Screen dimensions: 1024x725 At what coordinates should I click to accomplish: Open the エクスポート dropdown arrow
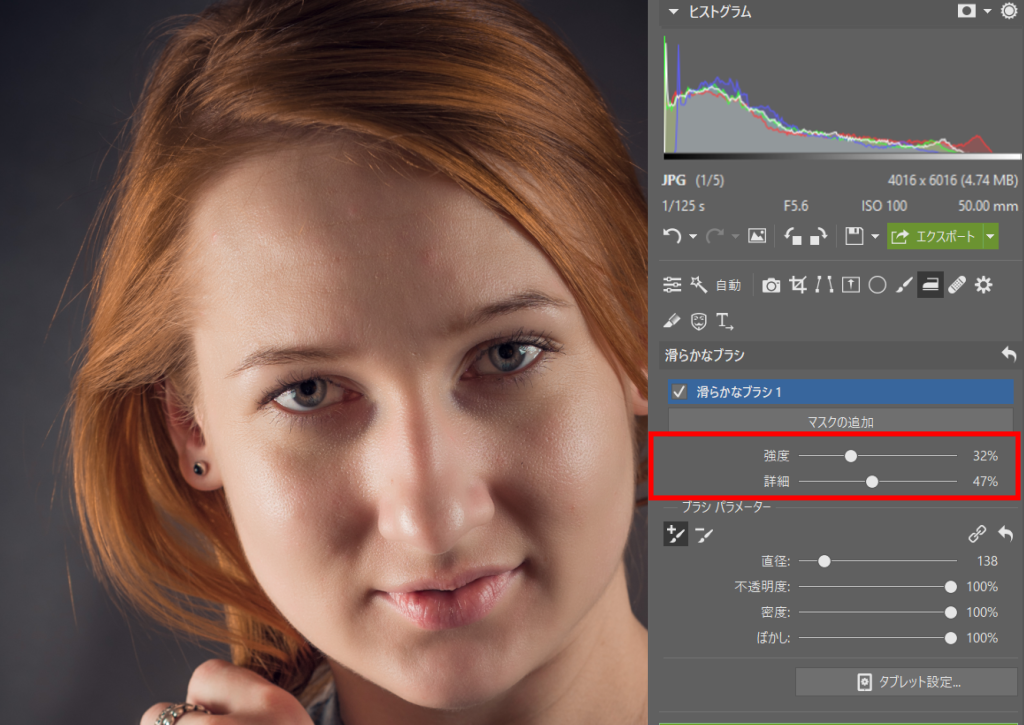[991, 236]
